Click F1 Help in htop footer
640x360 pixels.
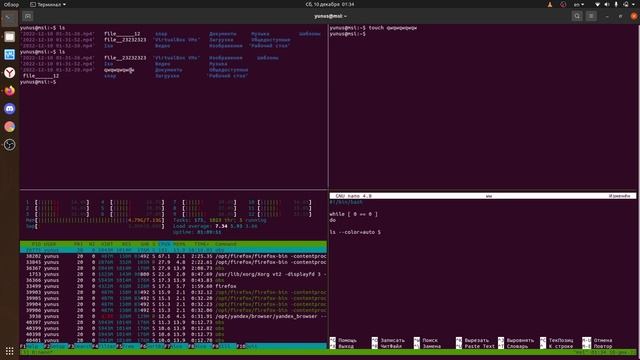(x=31, y=346)
